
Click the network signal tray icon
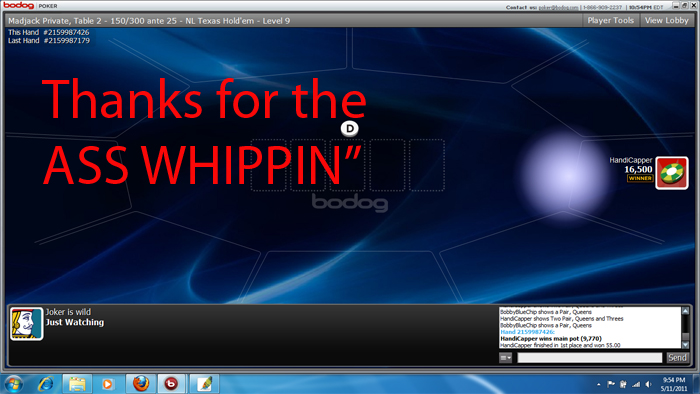[636, 384]
